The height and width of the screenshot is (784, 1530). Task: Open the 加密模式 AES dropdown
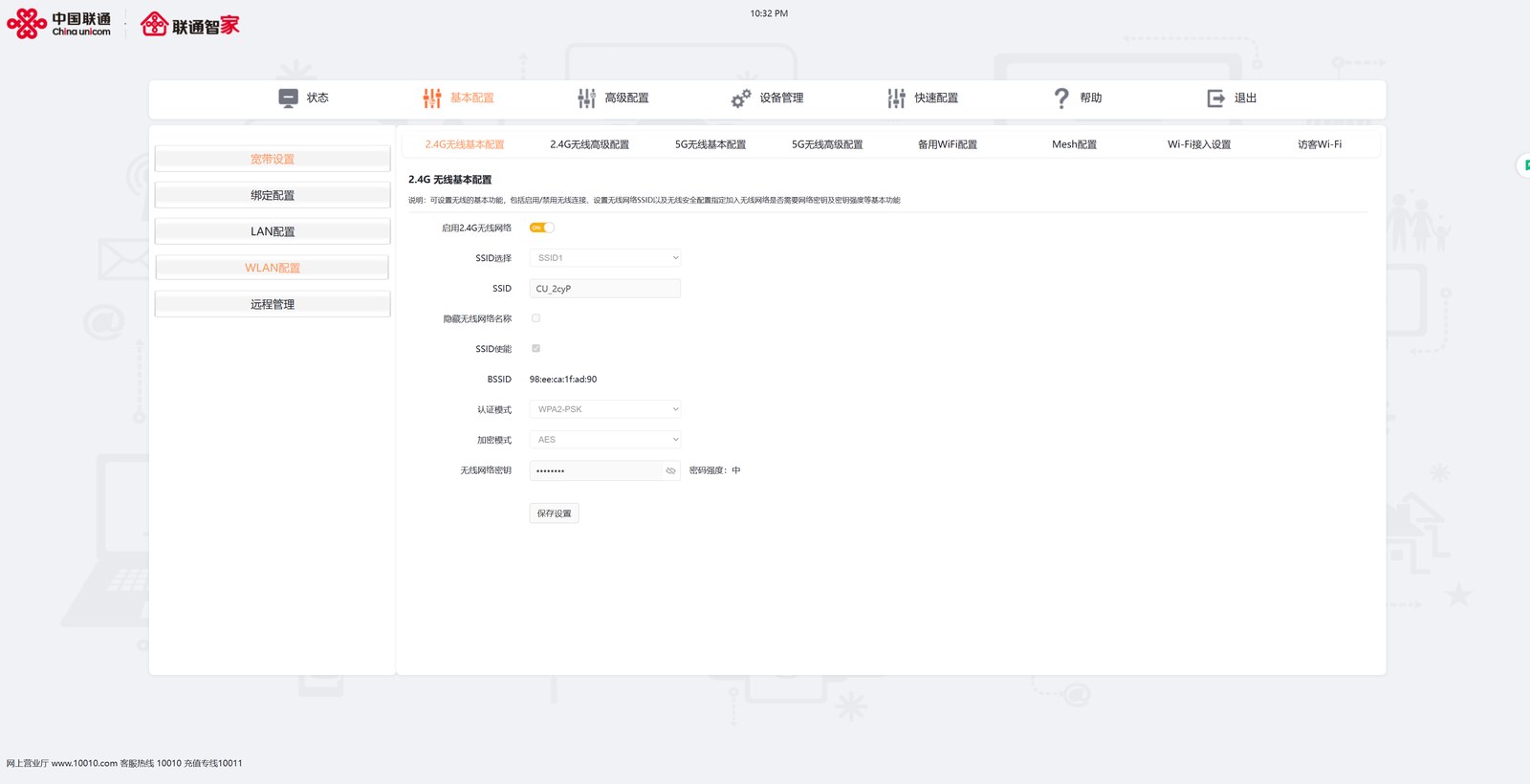pos(605,440)
